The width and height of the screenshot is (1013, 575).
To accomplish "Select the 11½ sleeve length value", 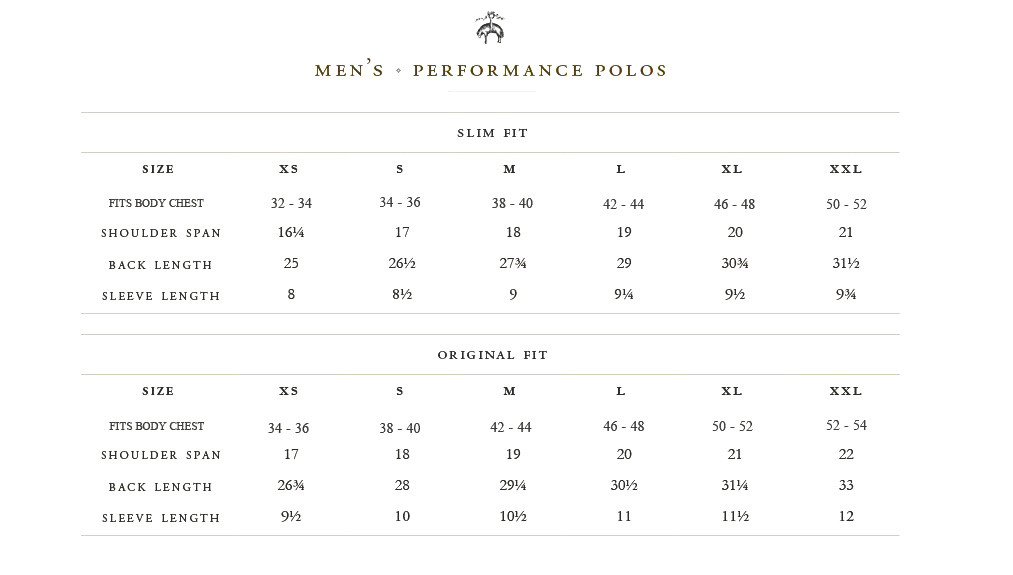I will click(735, 517).
